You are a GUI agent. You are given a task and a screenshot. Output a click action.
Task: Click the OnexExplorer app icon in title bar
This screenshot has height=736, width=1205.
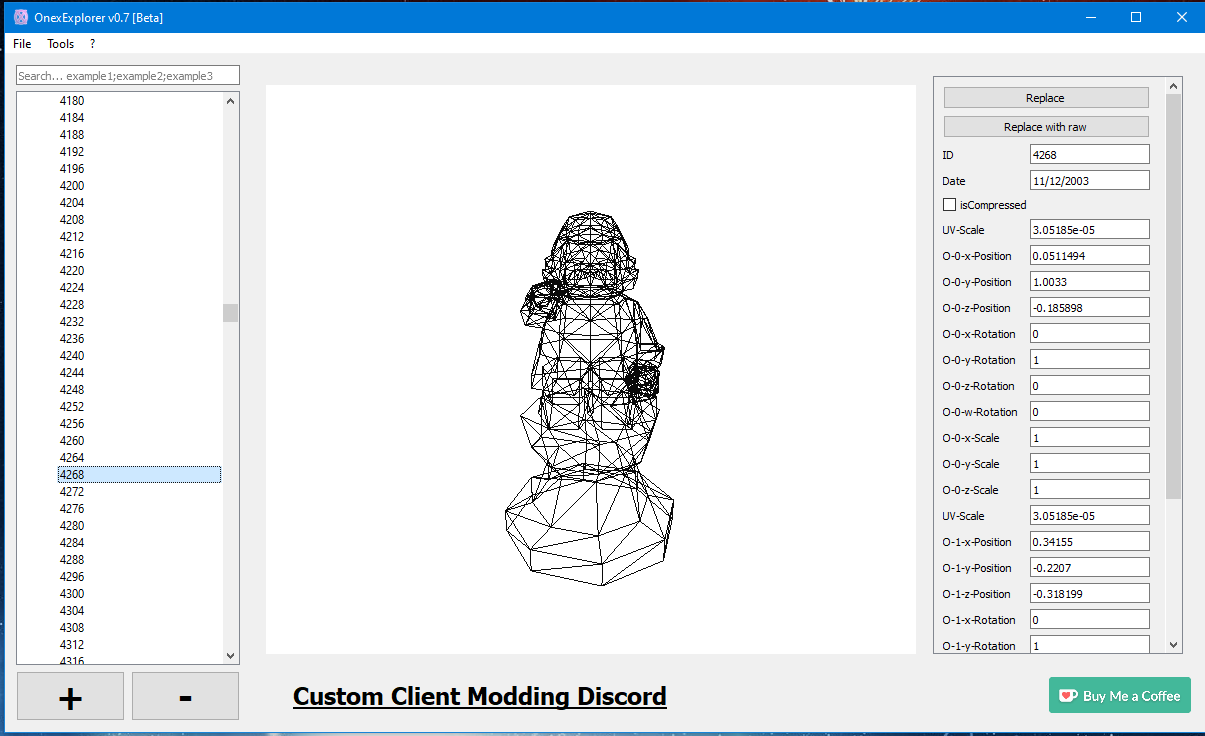pyautogui.click(x=20, y=17)
